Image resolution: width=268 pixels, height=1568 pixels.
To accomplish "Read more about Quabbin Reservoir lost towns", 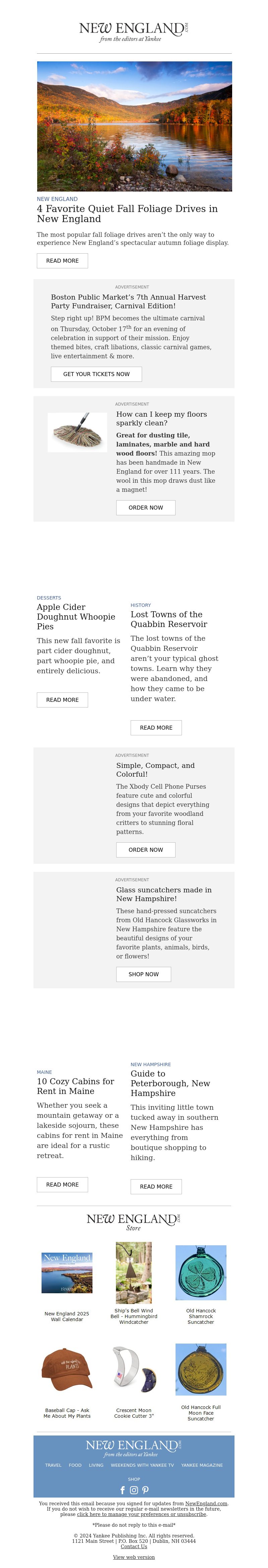I will click(156, 727).
